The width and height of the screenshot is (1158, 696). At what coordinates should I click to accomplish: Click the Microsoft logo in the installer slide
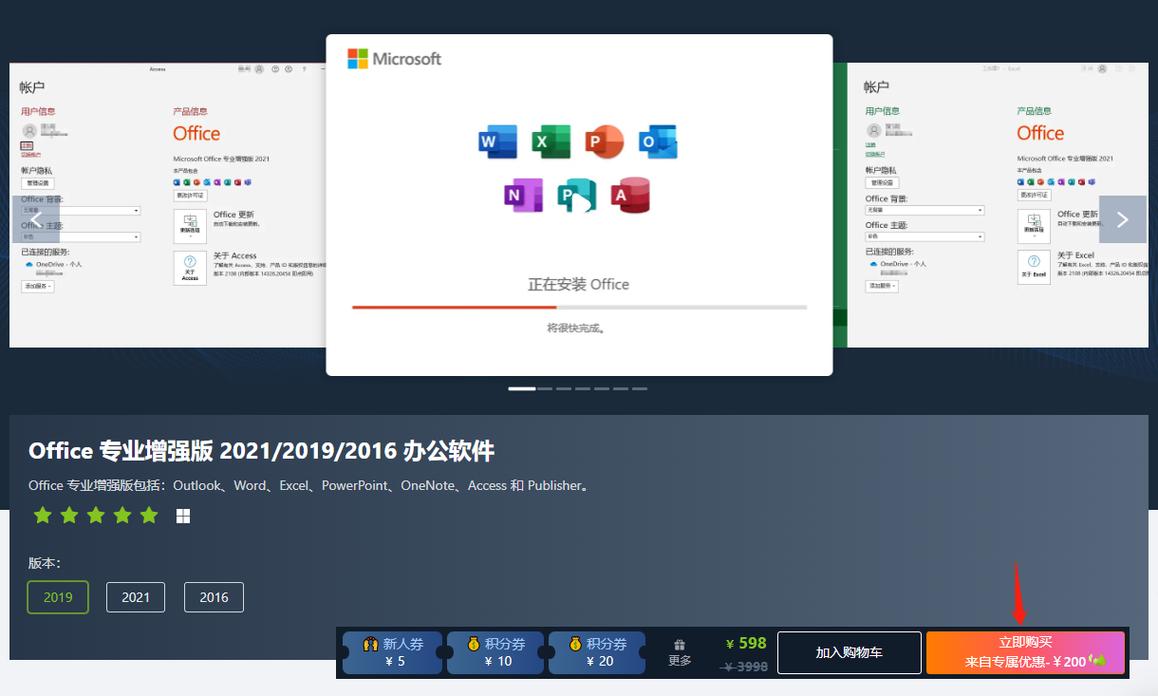tap(394, 59)
